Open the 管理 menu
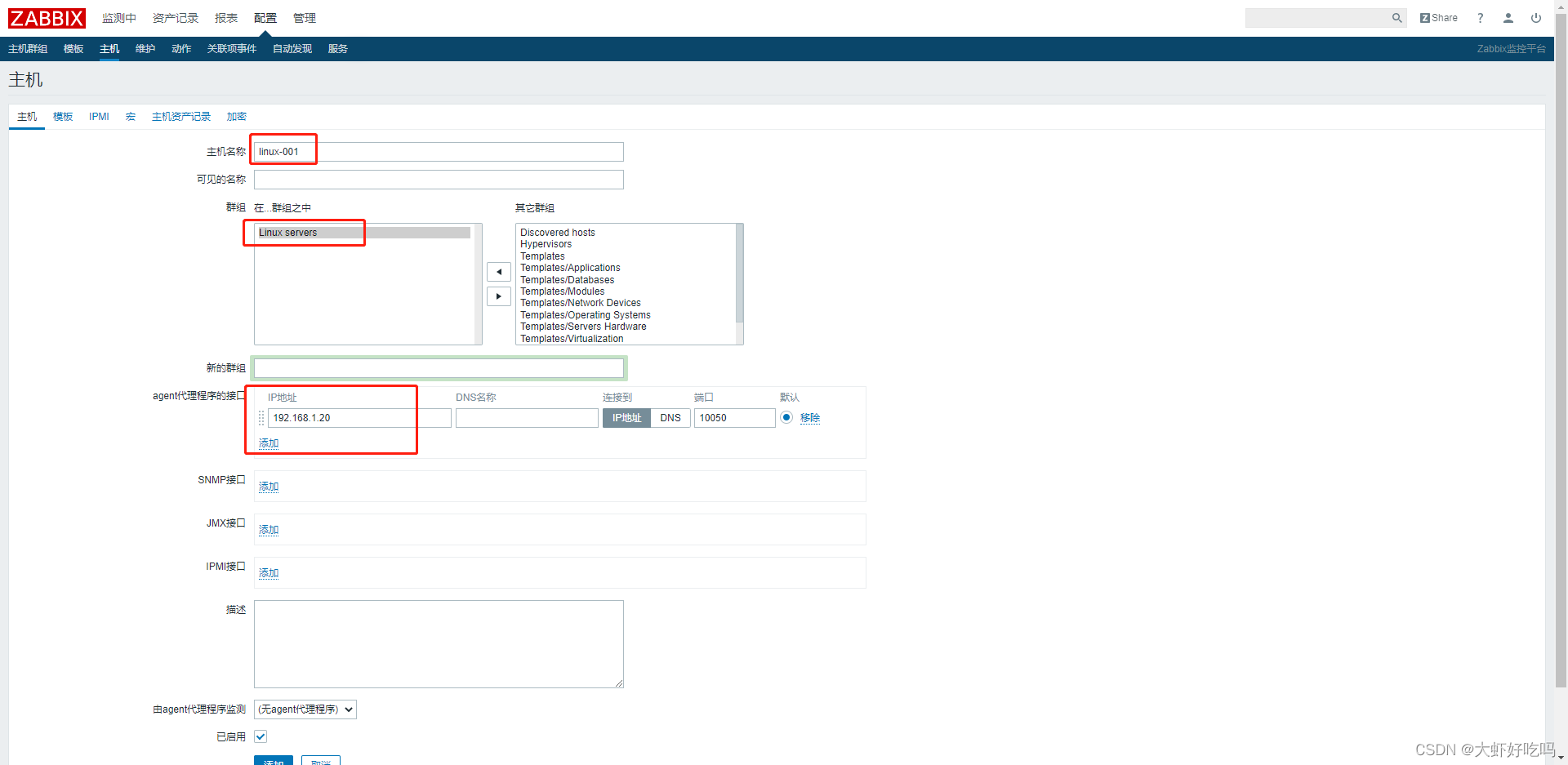The width and height of the screenshot is (1568, 765). [305, 18]
